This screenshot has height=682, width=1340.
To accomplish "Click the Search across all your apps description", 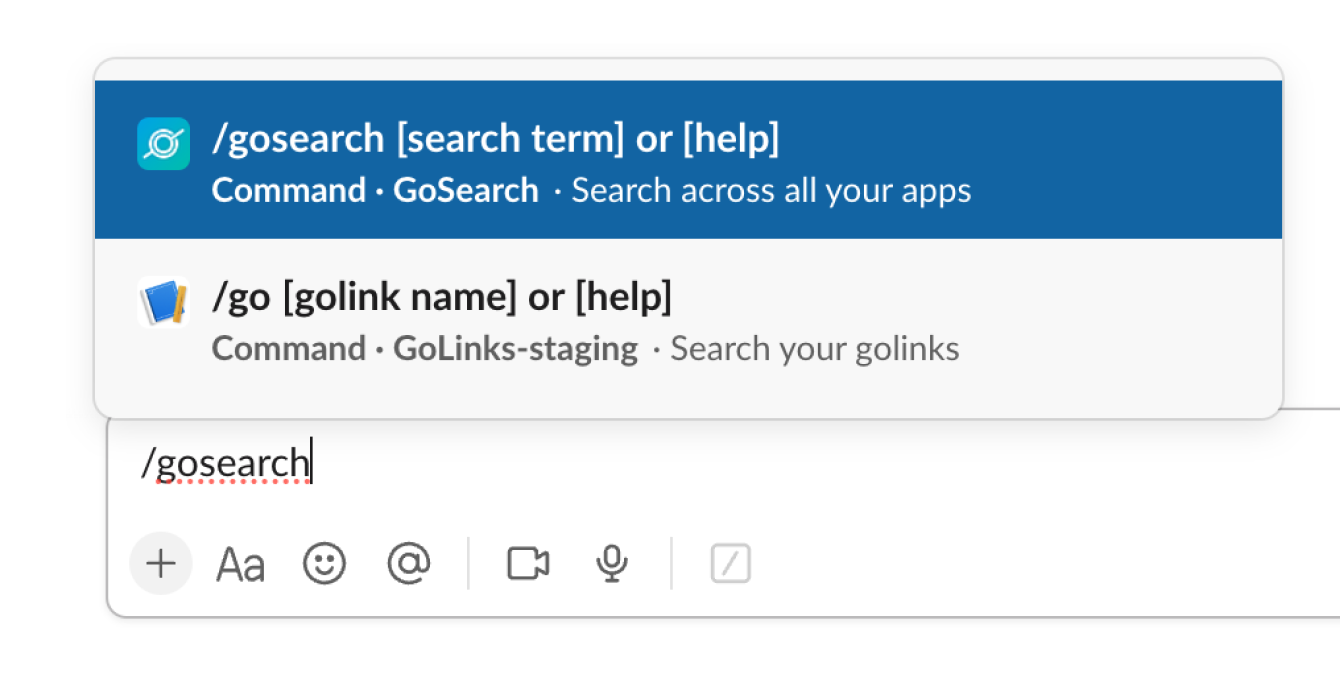I will click(771, 190).
